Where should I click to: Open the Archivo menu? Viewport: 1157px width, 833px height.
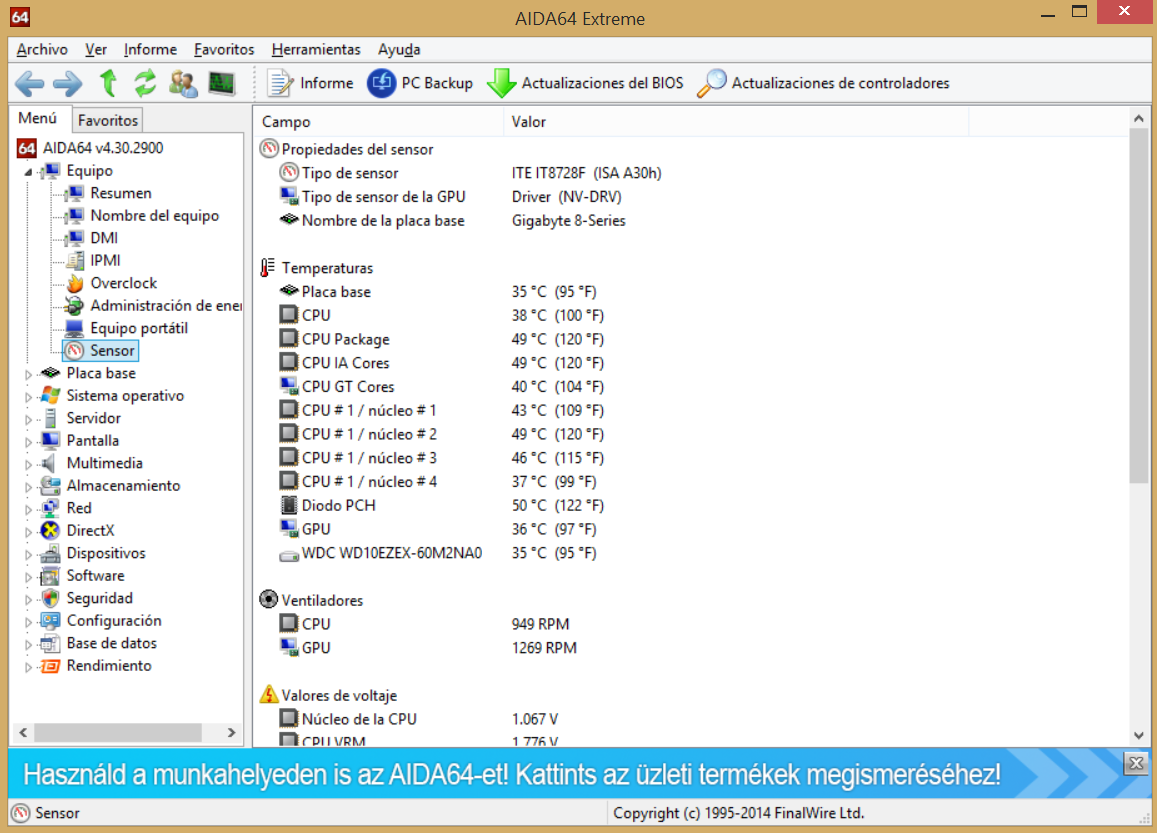[42, 49]
